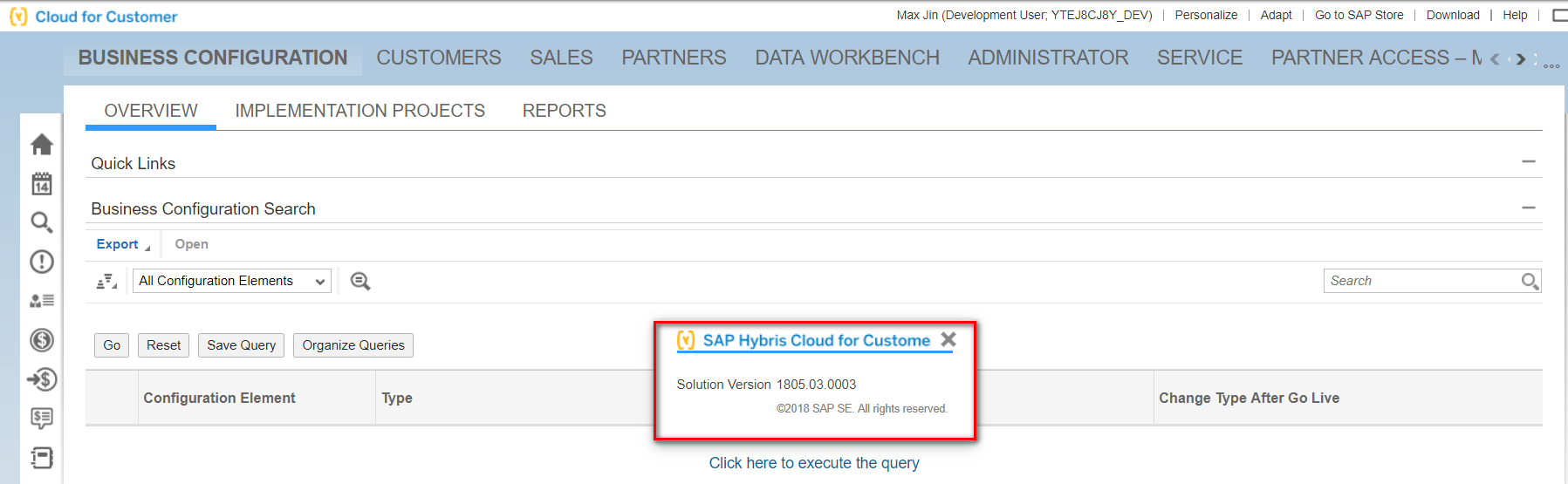
Task: Switch to the Overview tab
Action: (x=151, y=111)
